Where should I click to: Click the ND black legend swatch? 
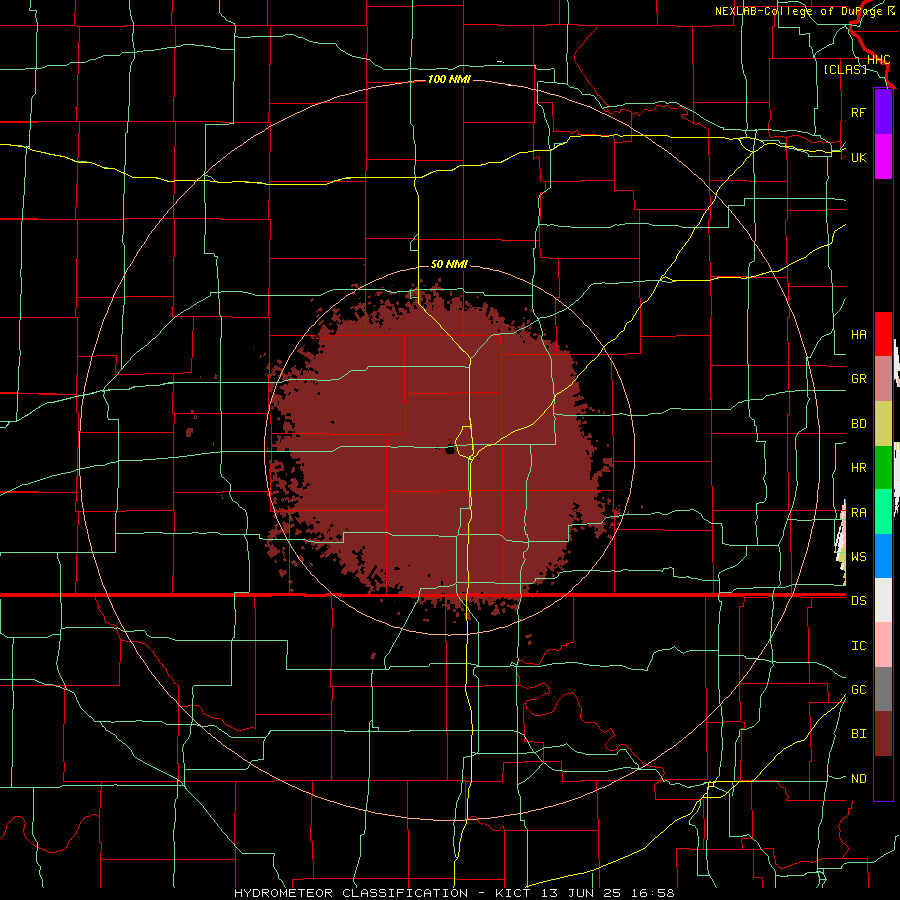(883, 778)
